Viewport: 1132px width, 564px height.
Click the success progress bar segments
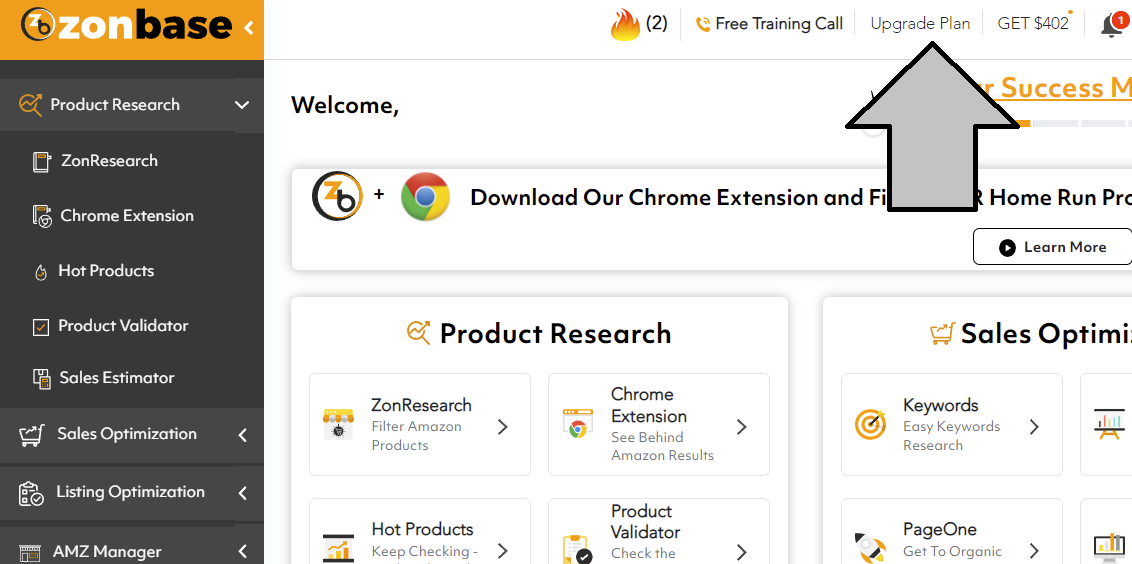click(x=1076, y=123)
